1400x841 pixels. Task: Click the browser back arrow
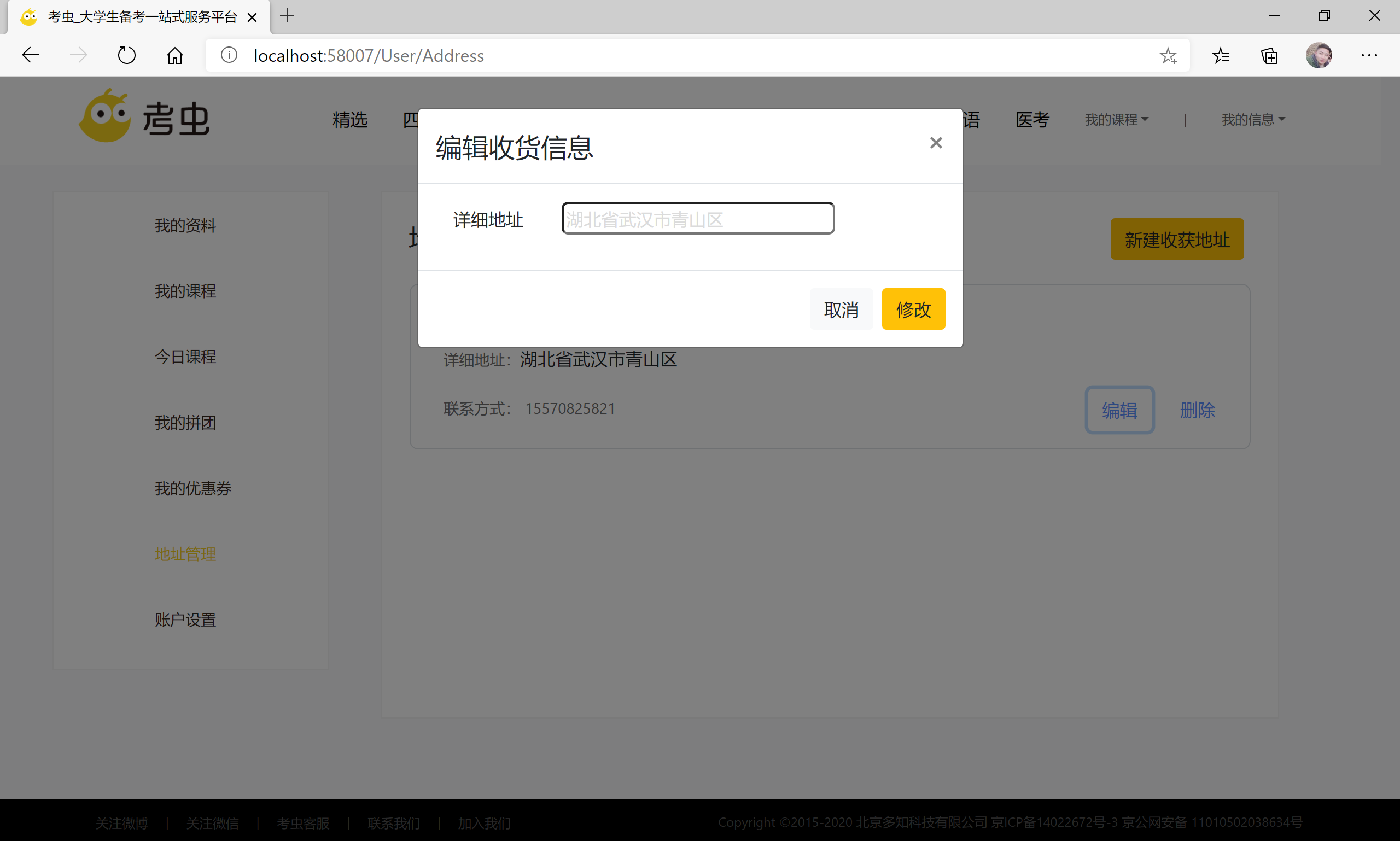[31, 56]
